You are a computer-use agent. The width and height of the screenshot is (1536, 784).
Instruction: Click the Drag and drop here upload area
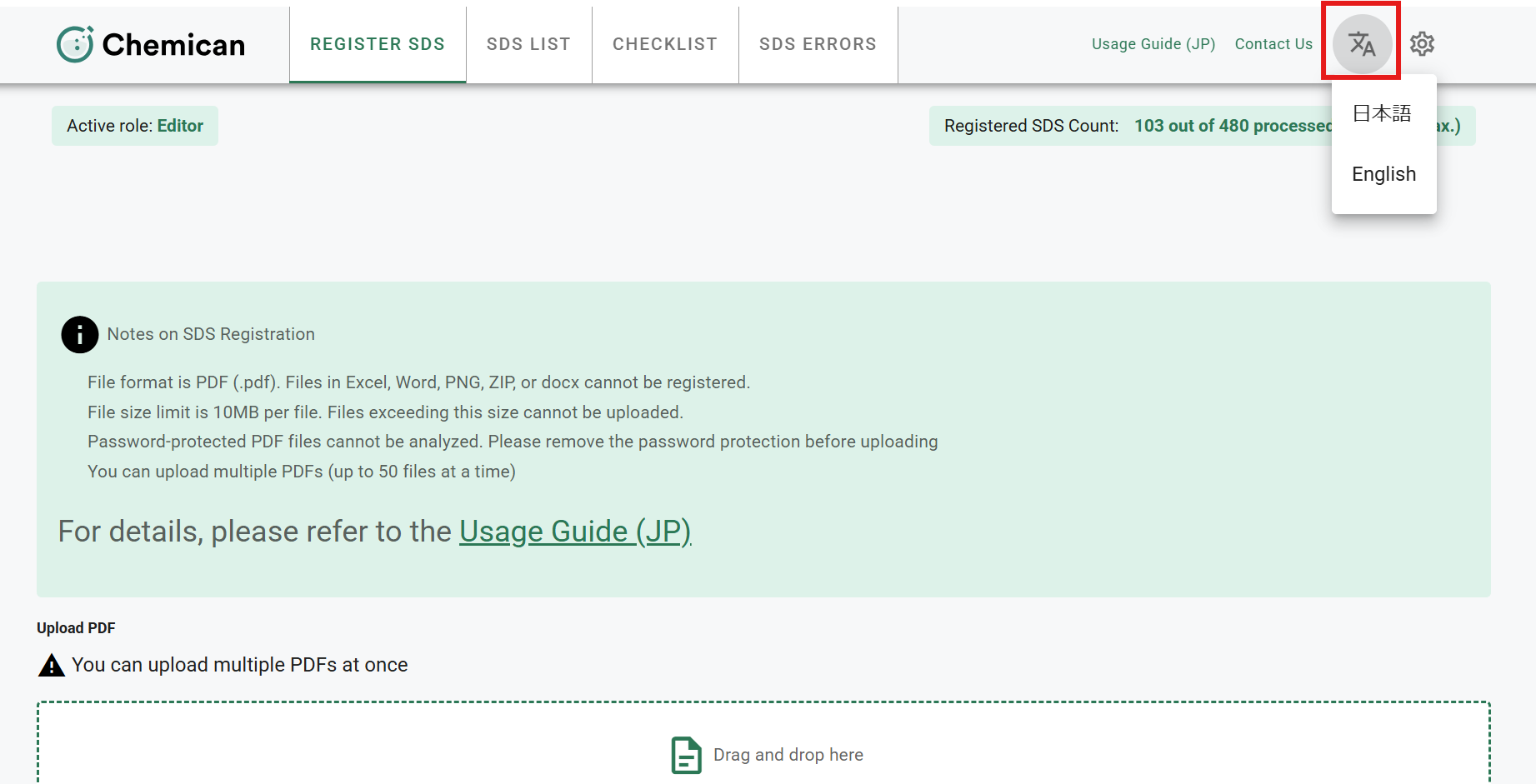tap(763, 742)
